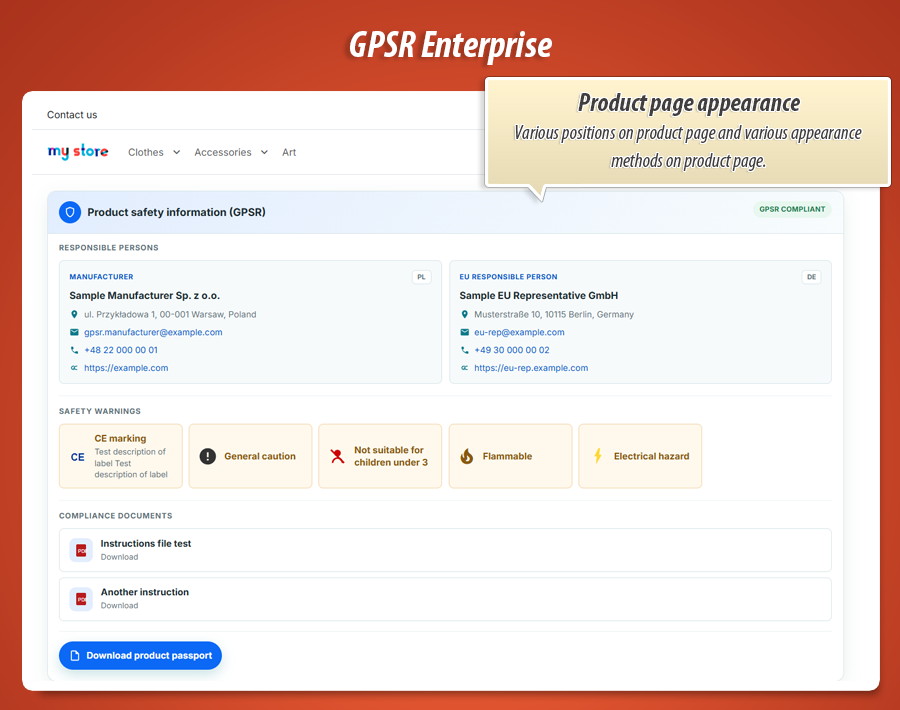The height and width of the screenshot is (710, 900).
Task: Open the Contact us link
Action: (72, 115)
